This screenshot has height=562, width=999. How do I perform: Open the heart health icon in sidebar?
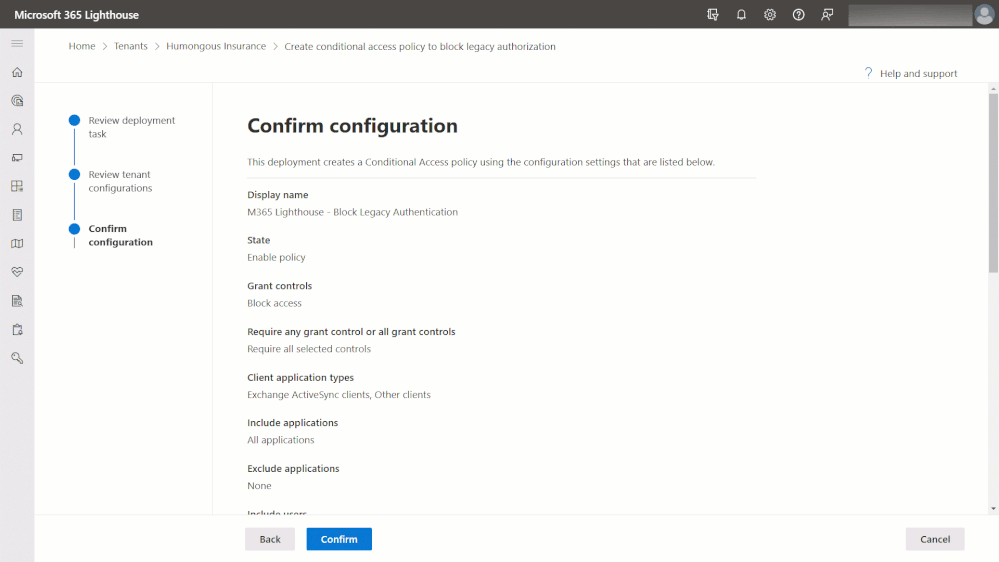17,272
